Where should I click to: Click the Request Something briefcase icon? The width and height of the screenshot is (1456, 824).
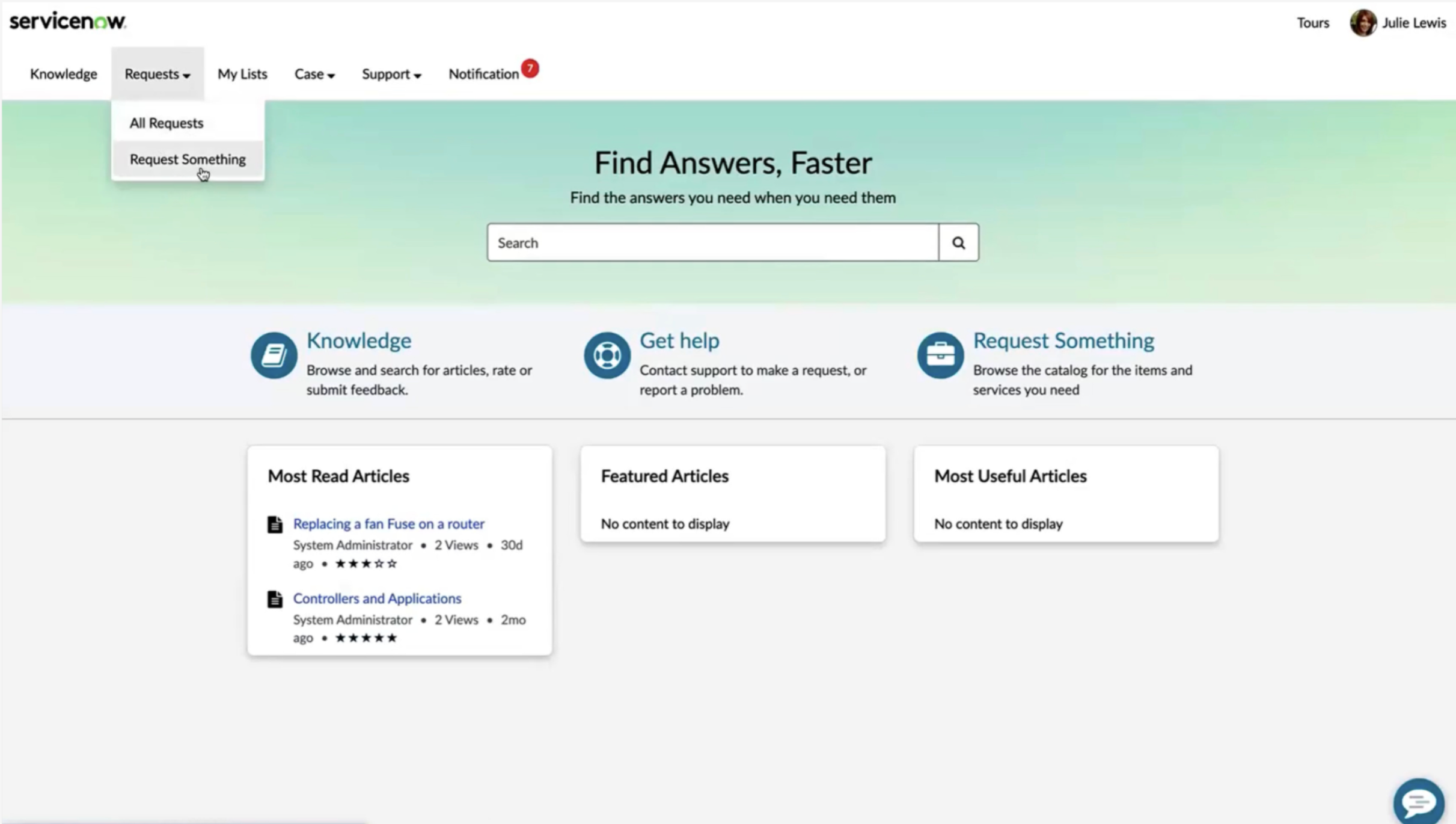[940, 355]
